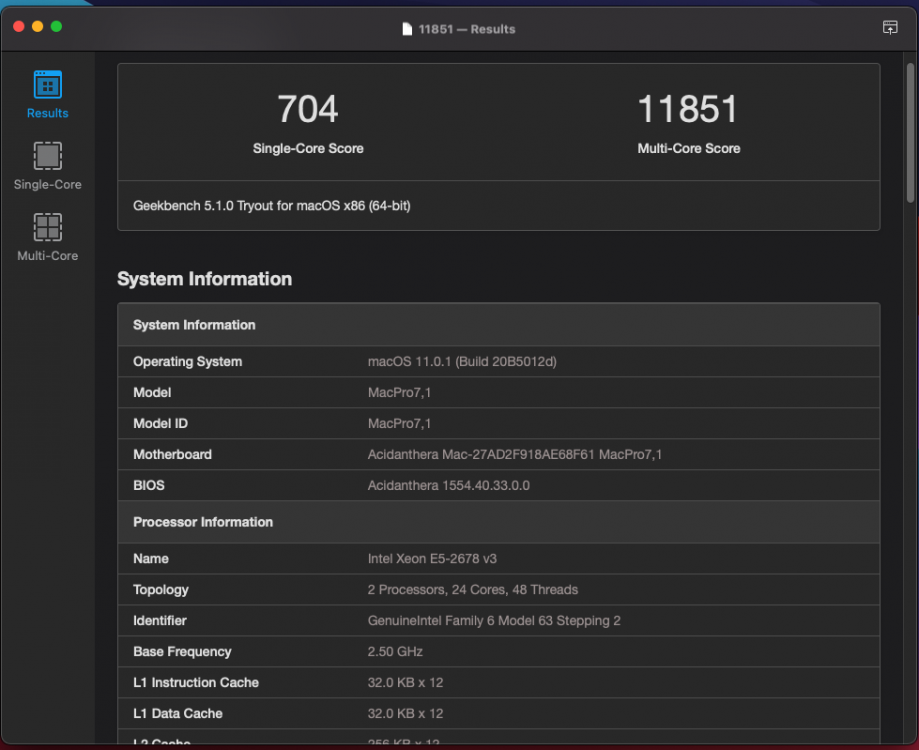This screenshot has height=750, width=919.
Task: Click the Multi-Core Score label
Action: (x=689, y=148)
